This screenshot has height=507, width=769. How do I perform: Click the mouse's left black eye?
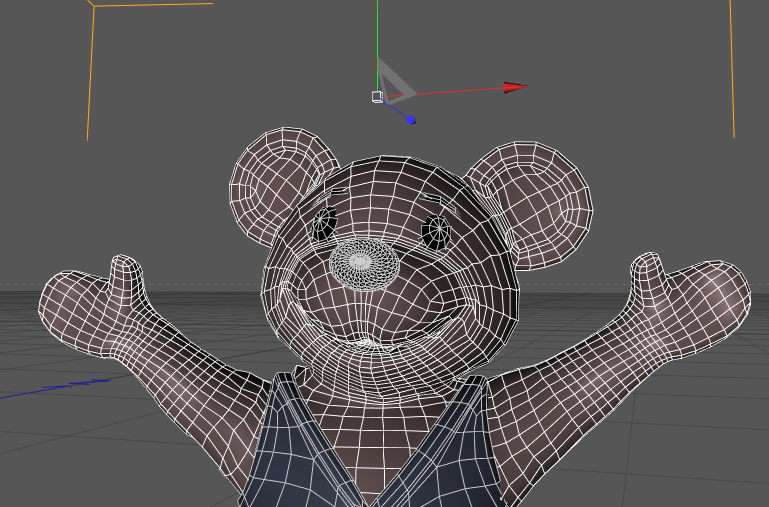coord(324,224)
